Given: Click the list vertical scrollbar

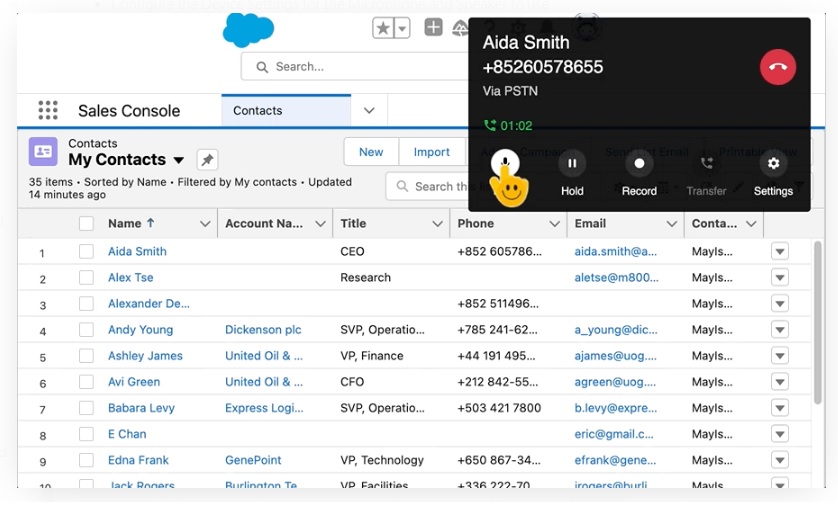Looking at the screenshot, I should [x=817, y=323].
